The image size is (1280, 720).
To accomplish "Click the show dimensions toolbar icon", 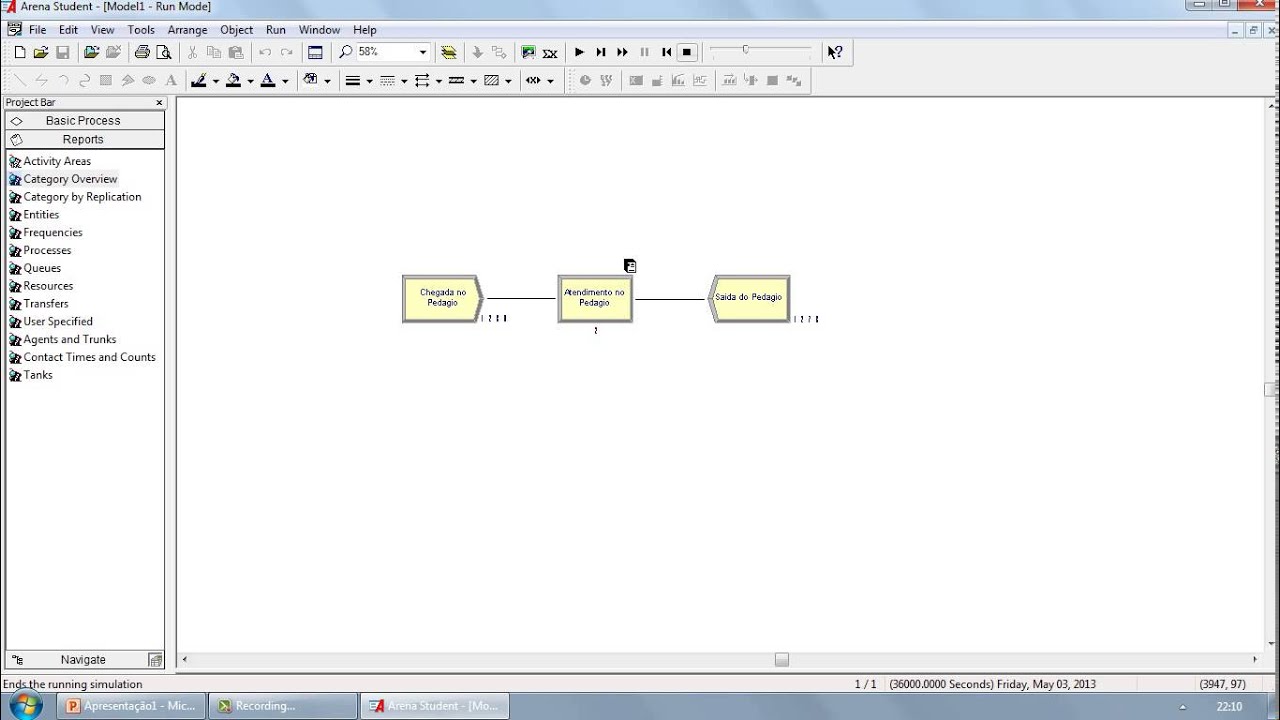I will coord(533,81).
